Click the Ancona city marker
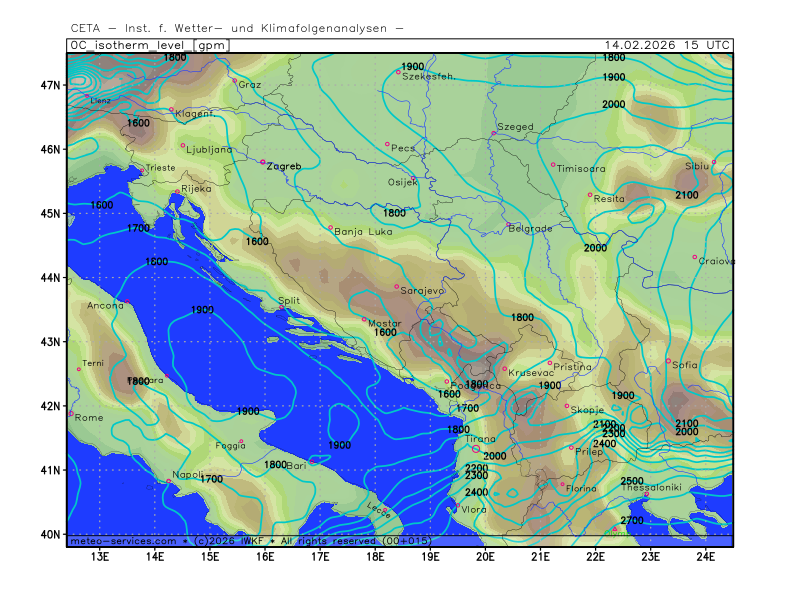The width and height of the screenshot is (800, 600). pos(128,302)
